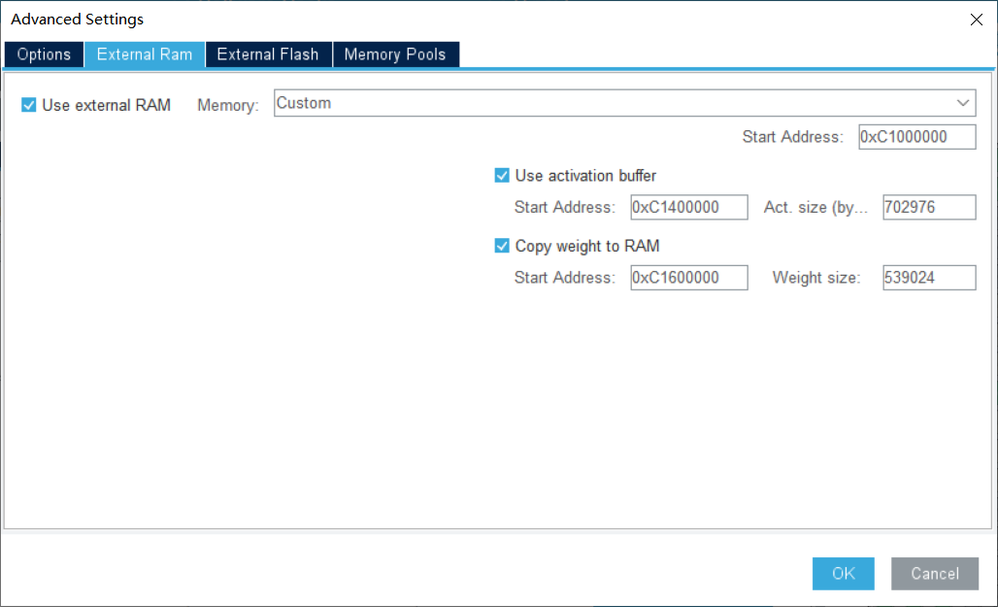The image size is (998, 607).
Task: Click the weight Start Address field 0xC1600000
Action: [689, 277]
